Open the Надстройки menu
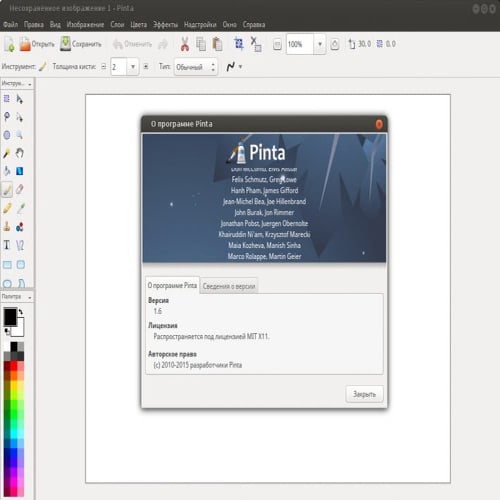This screenshot has width=500, height=500. click(200, 25)
